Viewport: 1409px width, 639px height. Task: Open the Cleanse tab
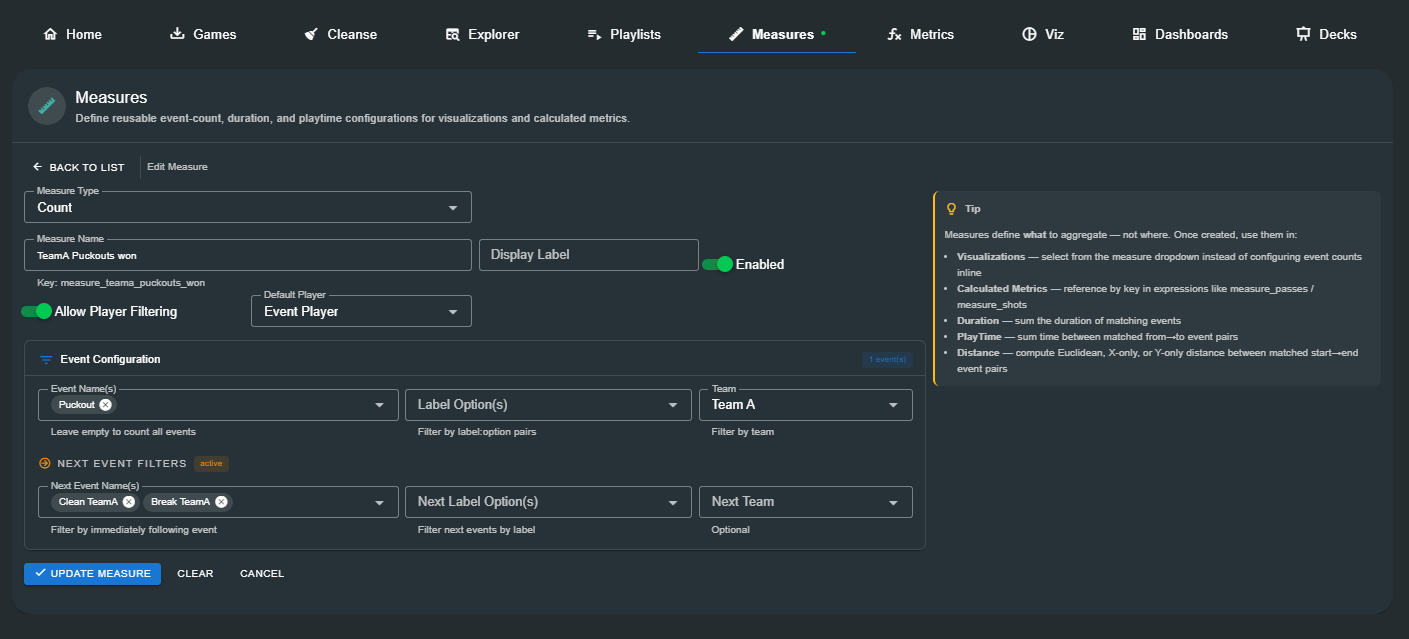pyautogui.click(x=340, y=34)
